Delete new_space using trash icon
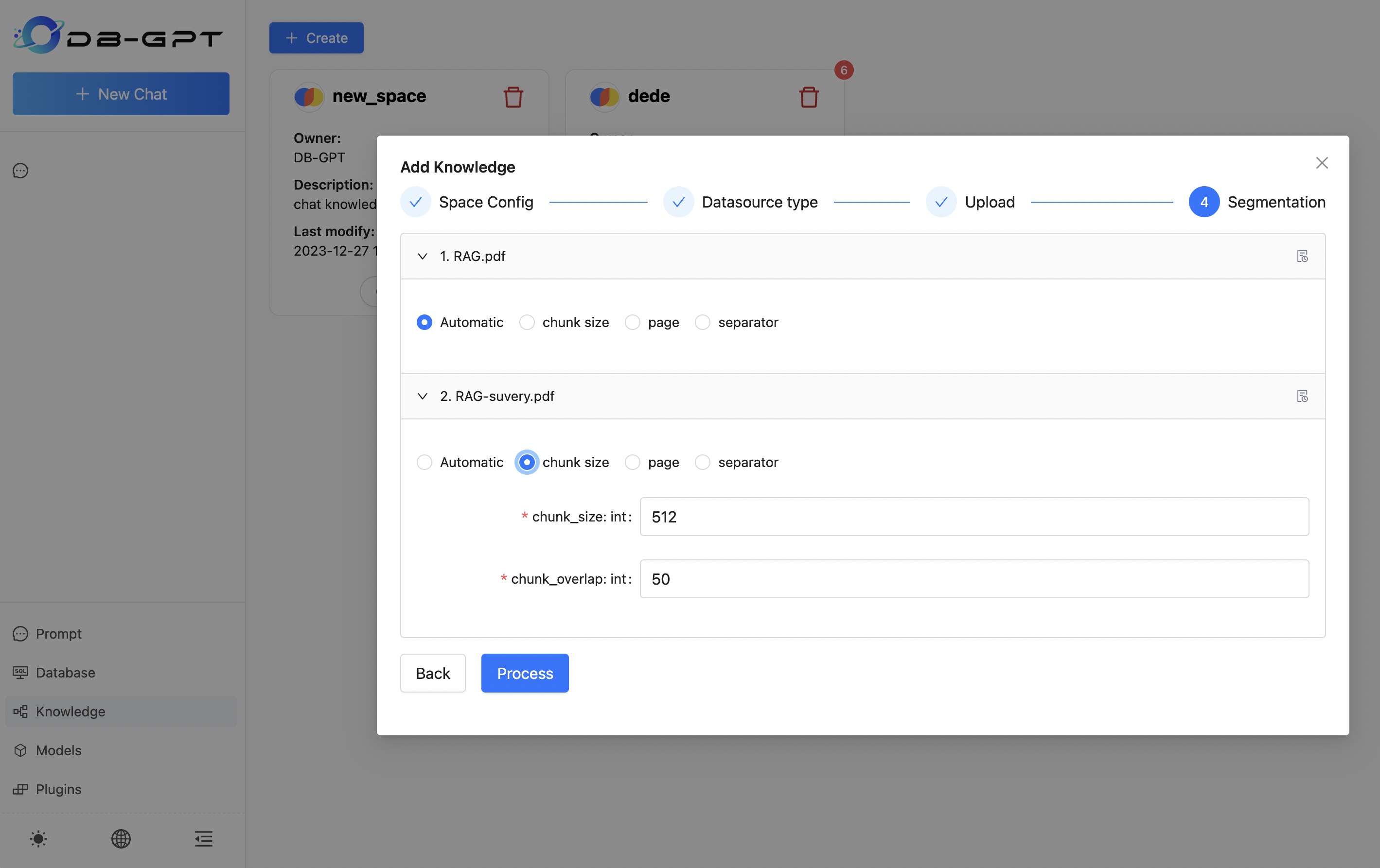The image size is (1380, 868). (x=513, y=97)
